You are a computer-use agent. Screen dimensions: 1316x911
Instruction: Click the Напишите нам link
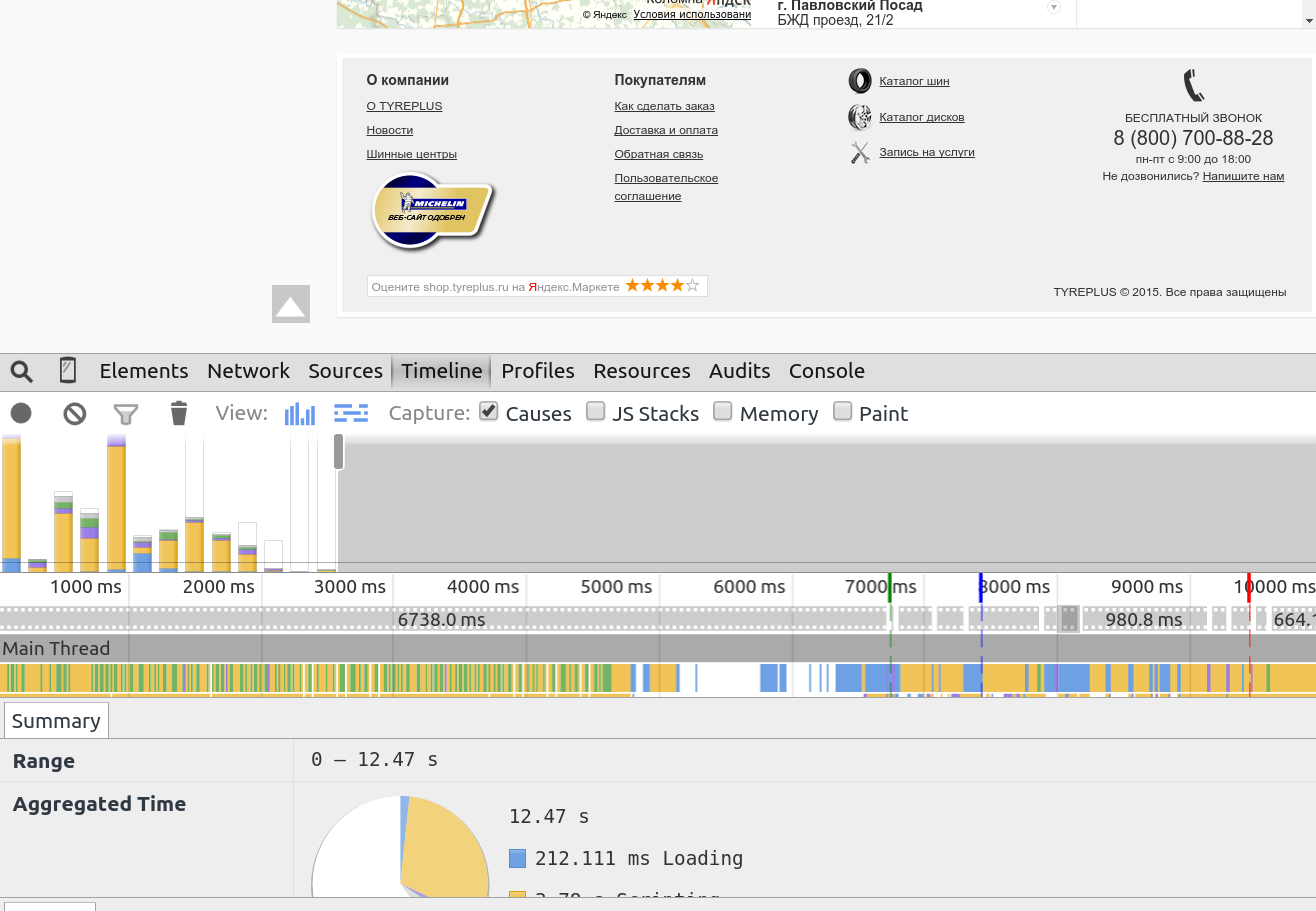coord(1243,176)
